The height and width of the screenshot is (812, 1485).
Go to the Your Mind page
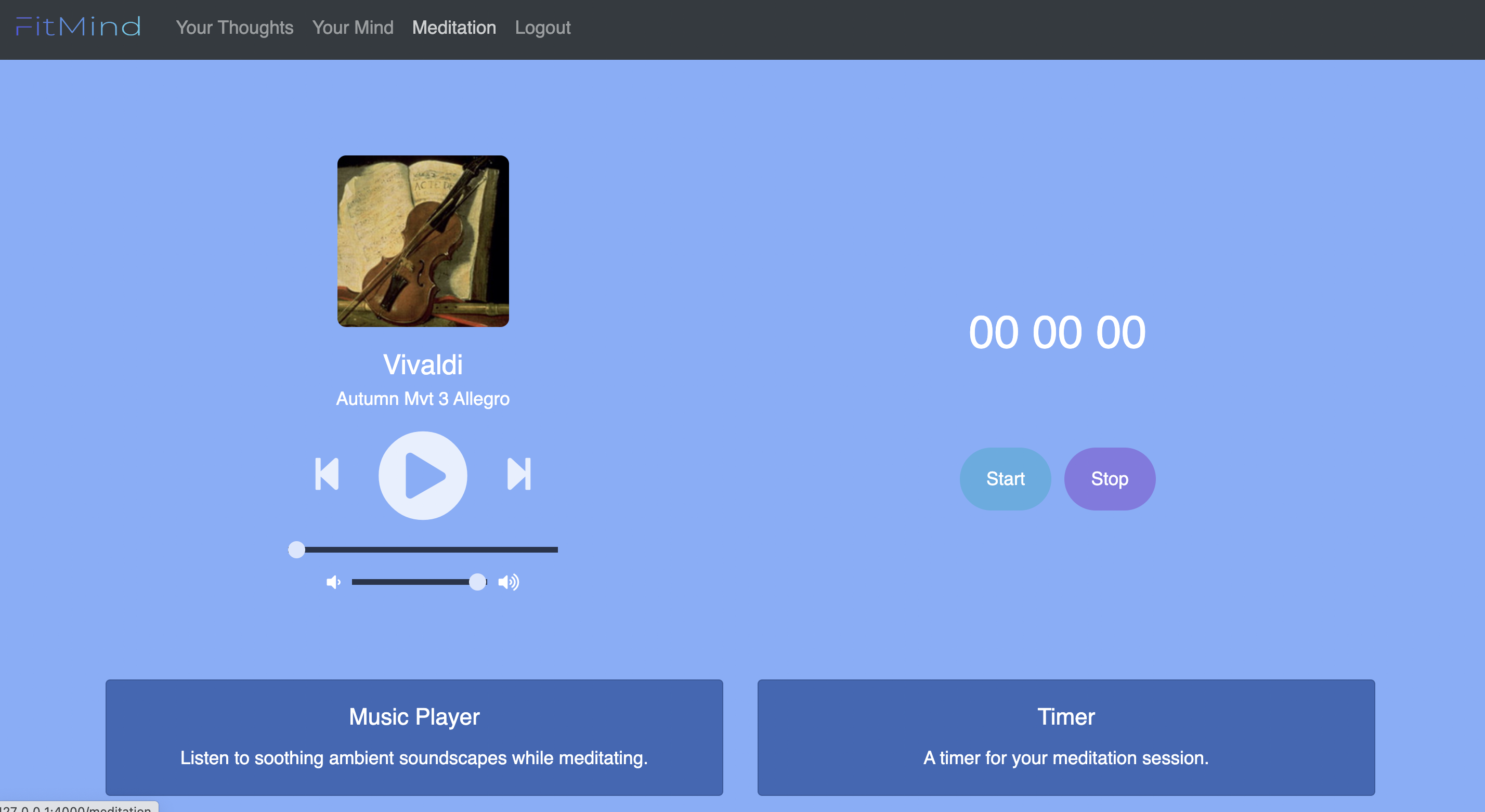tap(353, 28)
